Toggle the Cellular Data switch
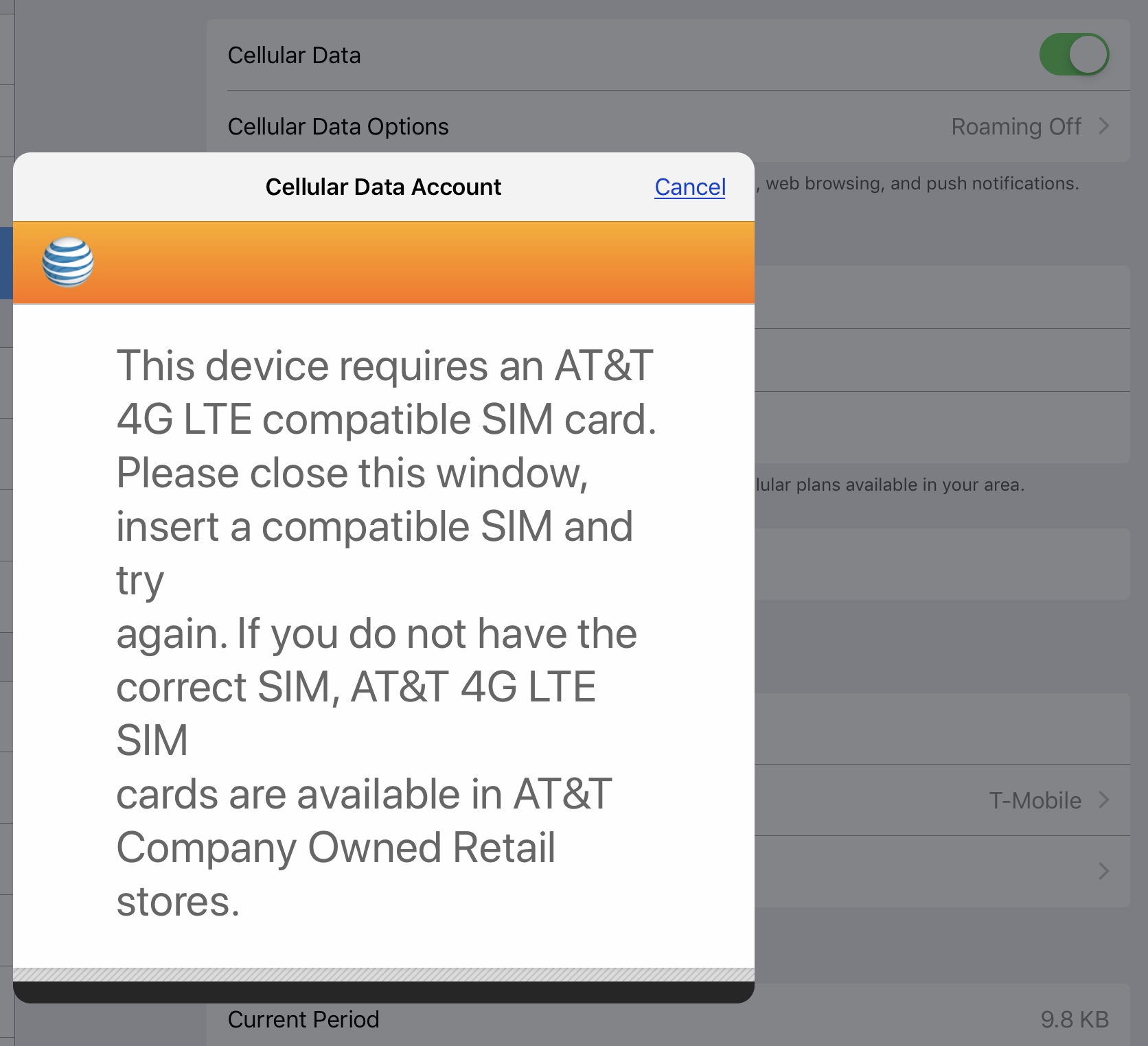The width and height of the screenshot is (1148, 1046). [x=1074, y=54]
